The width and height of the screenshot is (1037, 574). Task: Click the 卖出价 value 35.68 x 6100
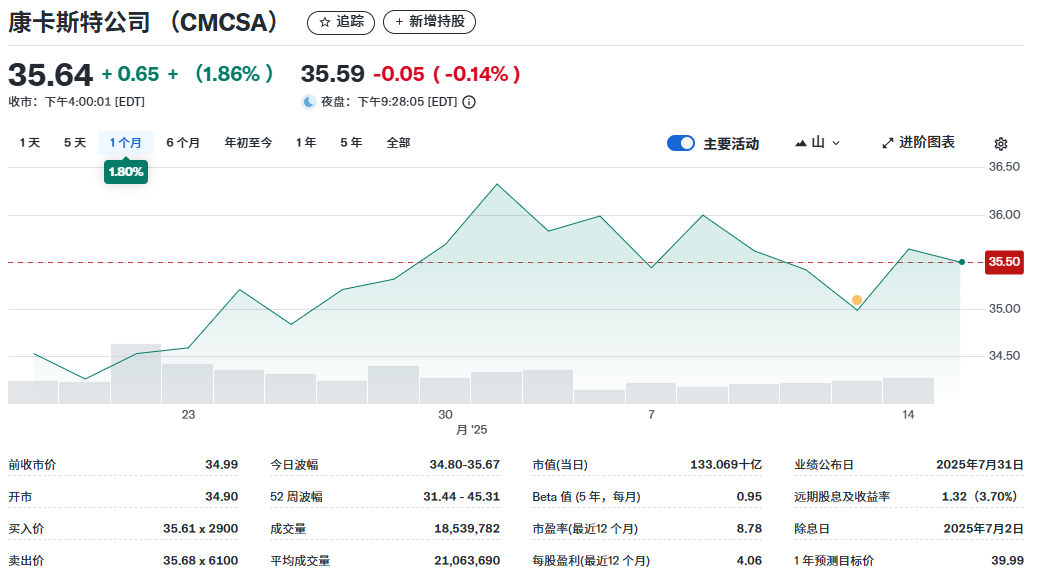tap(200, 561)
